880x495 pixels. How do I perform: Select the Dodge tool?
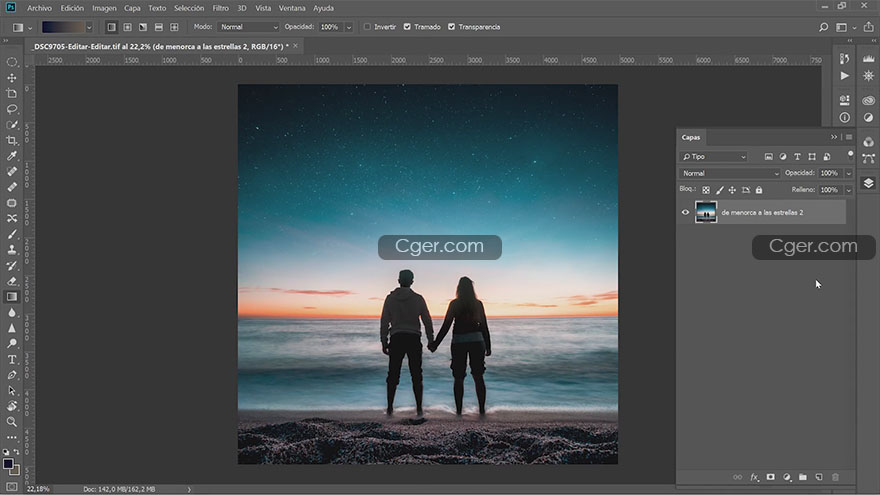click(x=12, y=343)
